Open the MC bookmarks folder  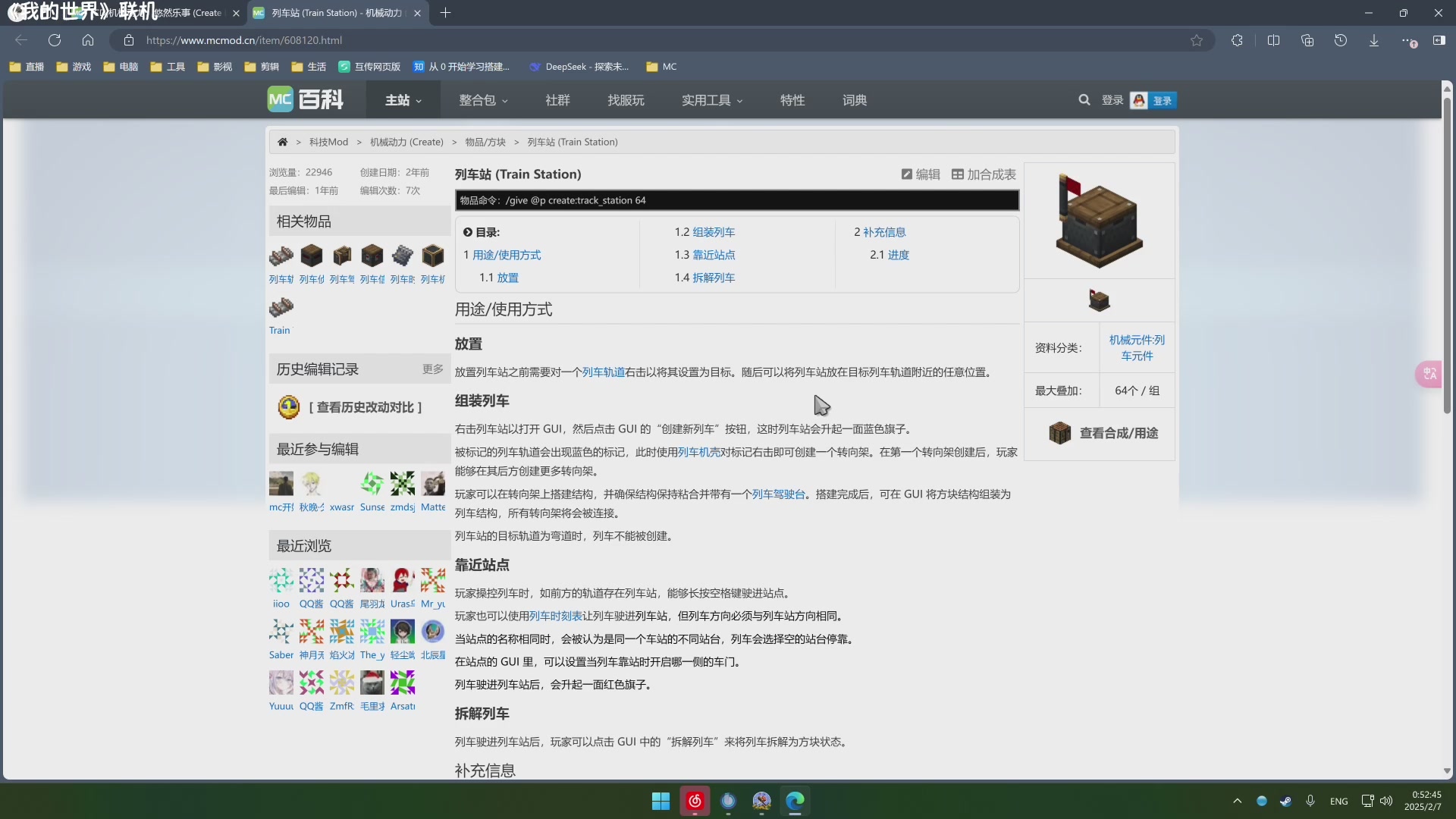661,67
